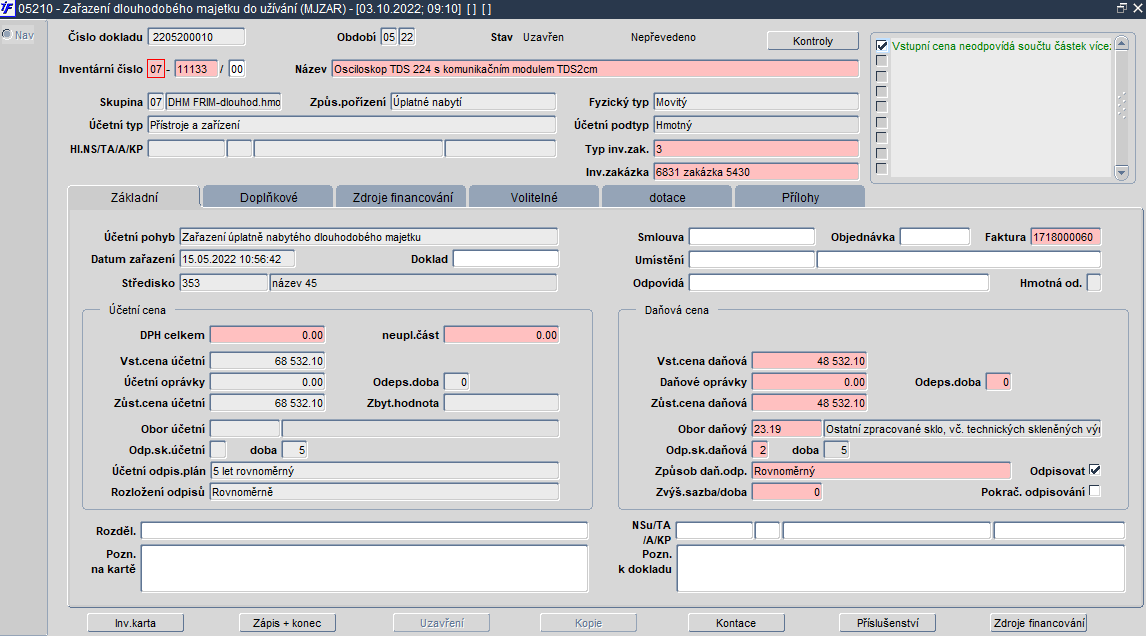Viewport: 1146px width, 636px height.
Task: Click Způsob daň.odp. field Rovnoměrný
Action: 881,471
